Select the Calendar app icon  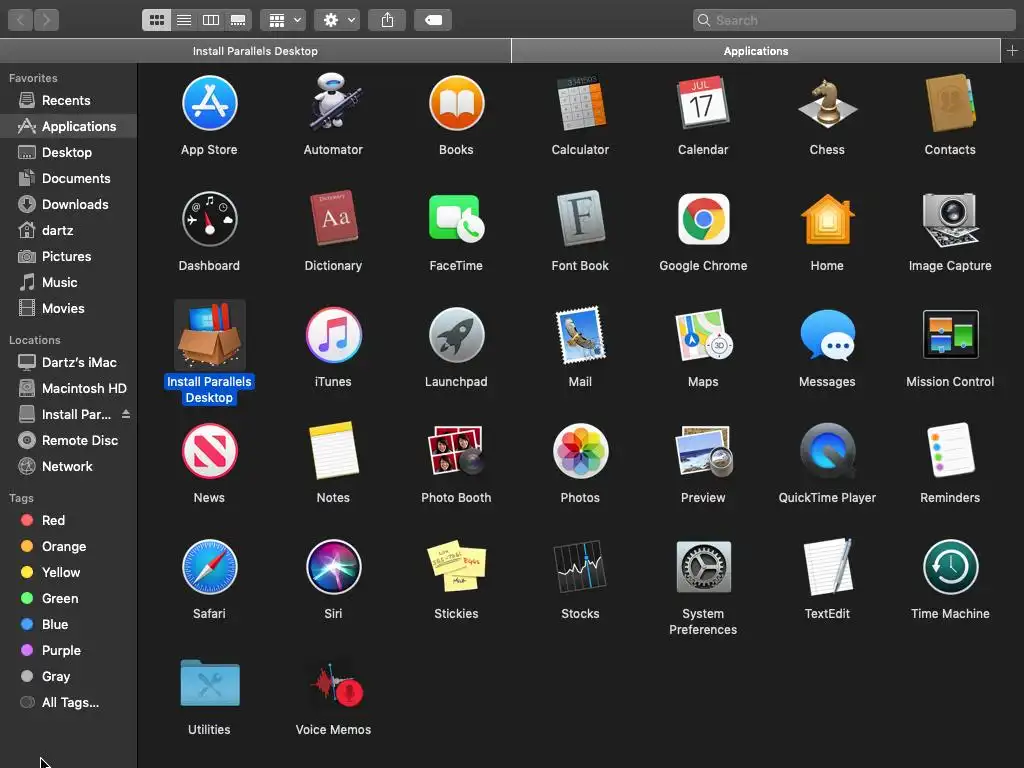(x=703, y=102)
